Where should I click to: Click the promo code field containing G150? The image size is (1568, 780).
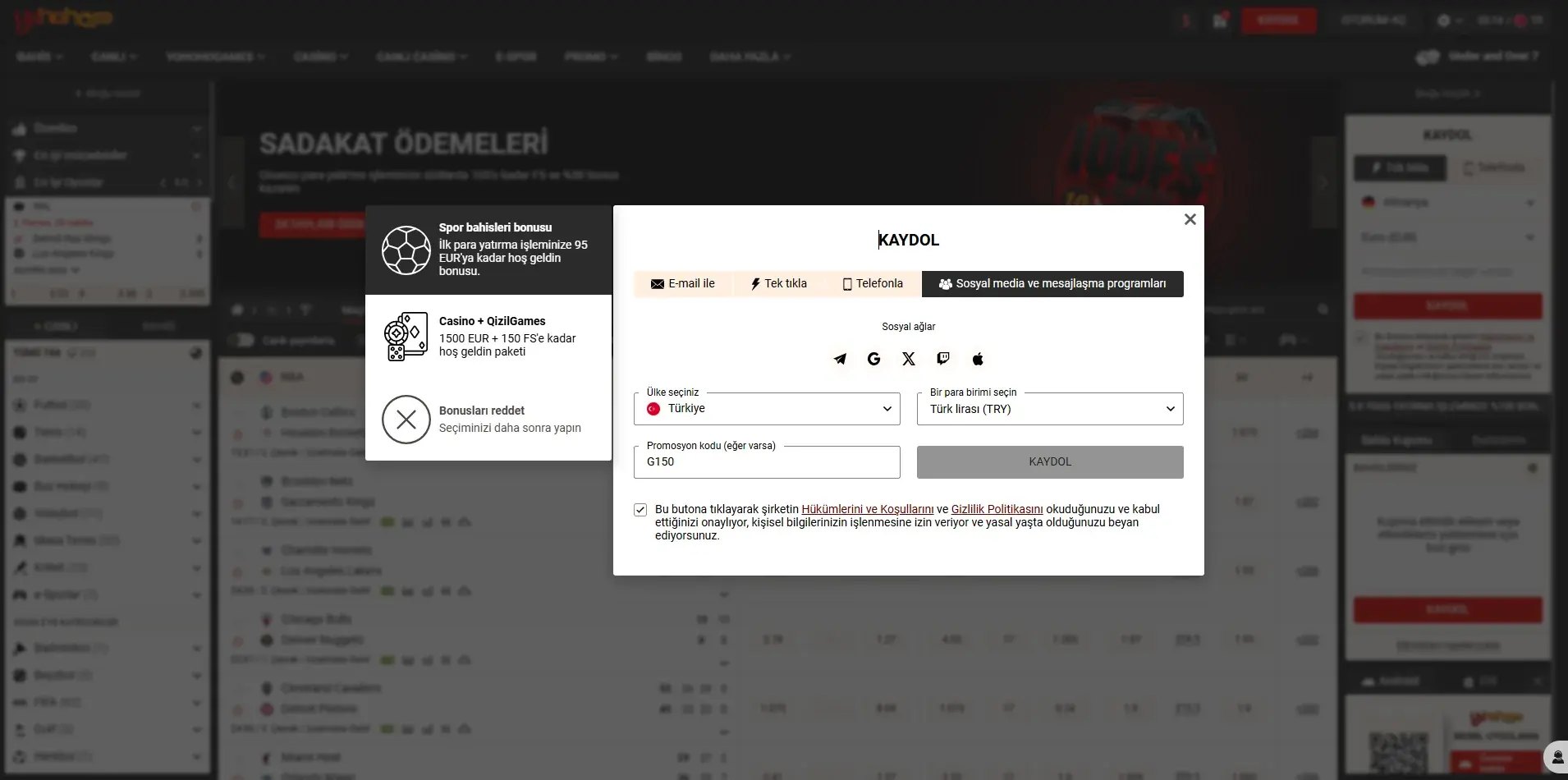(x=767, y=462)
